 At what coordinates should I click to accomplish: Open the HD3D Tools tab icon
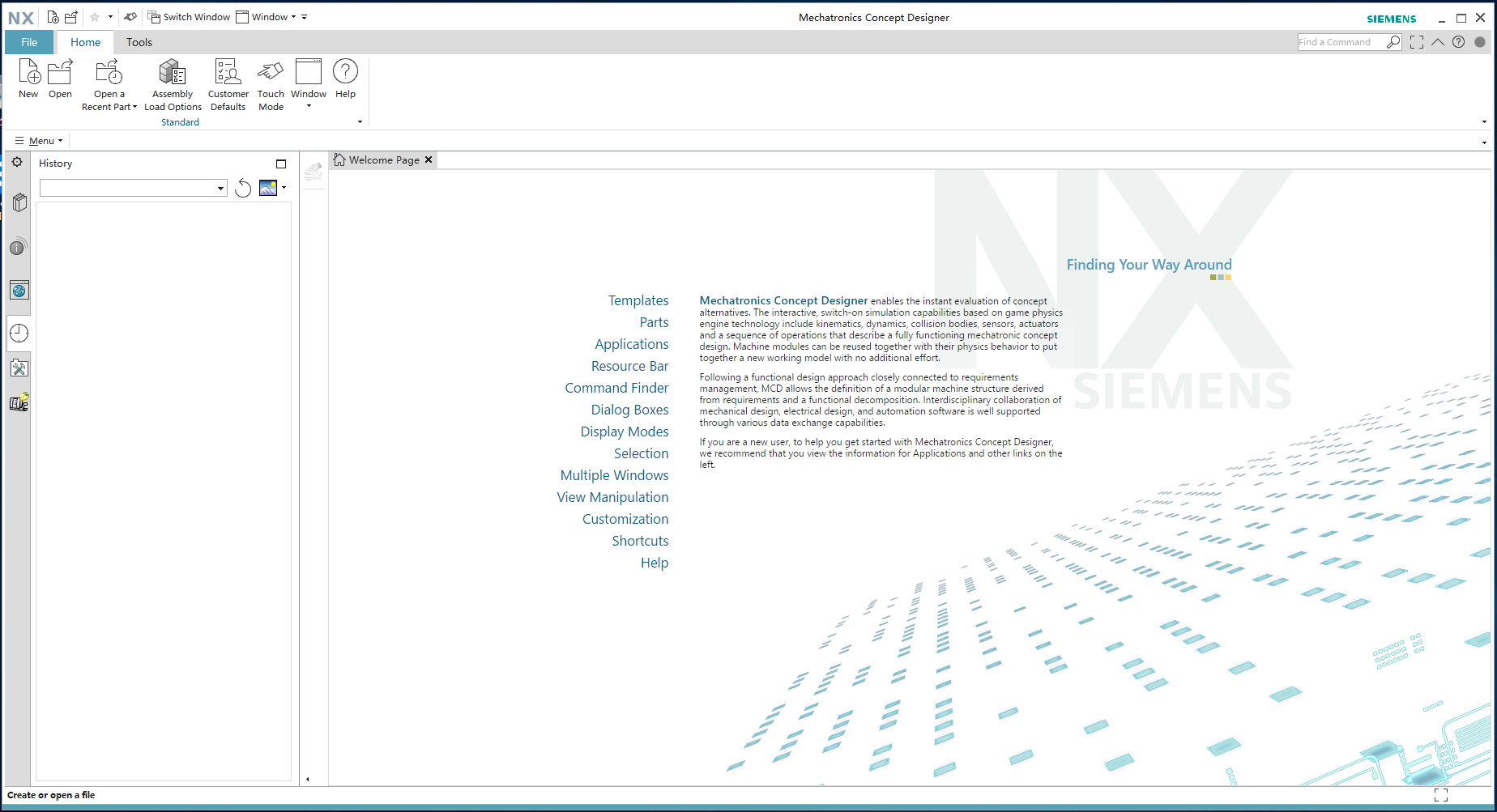click(19, 246)
